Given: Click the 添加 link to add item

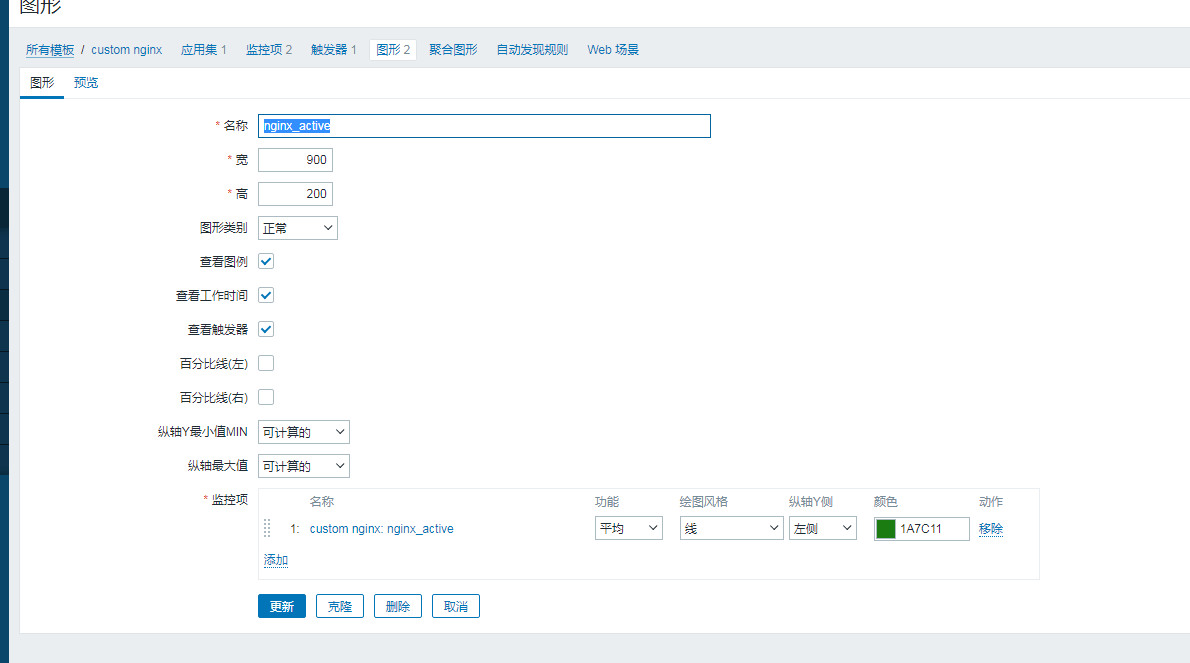Looking at the screenshot, I should pyautogui.click(x=276, y=560).
